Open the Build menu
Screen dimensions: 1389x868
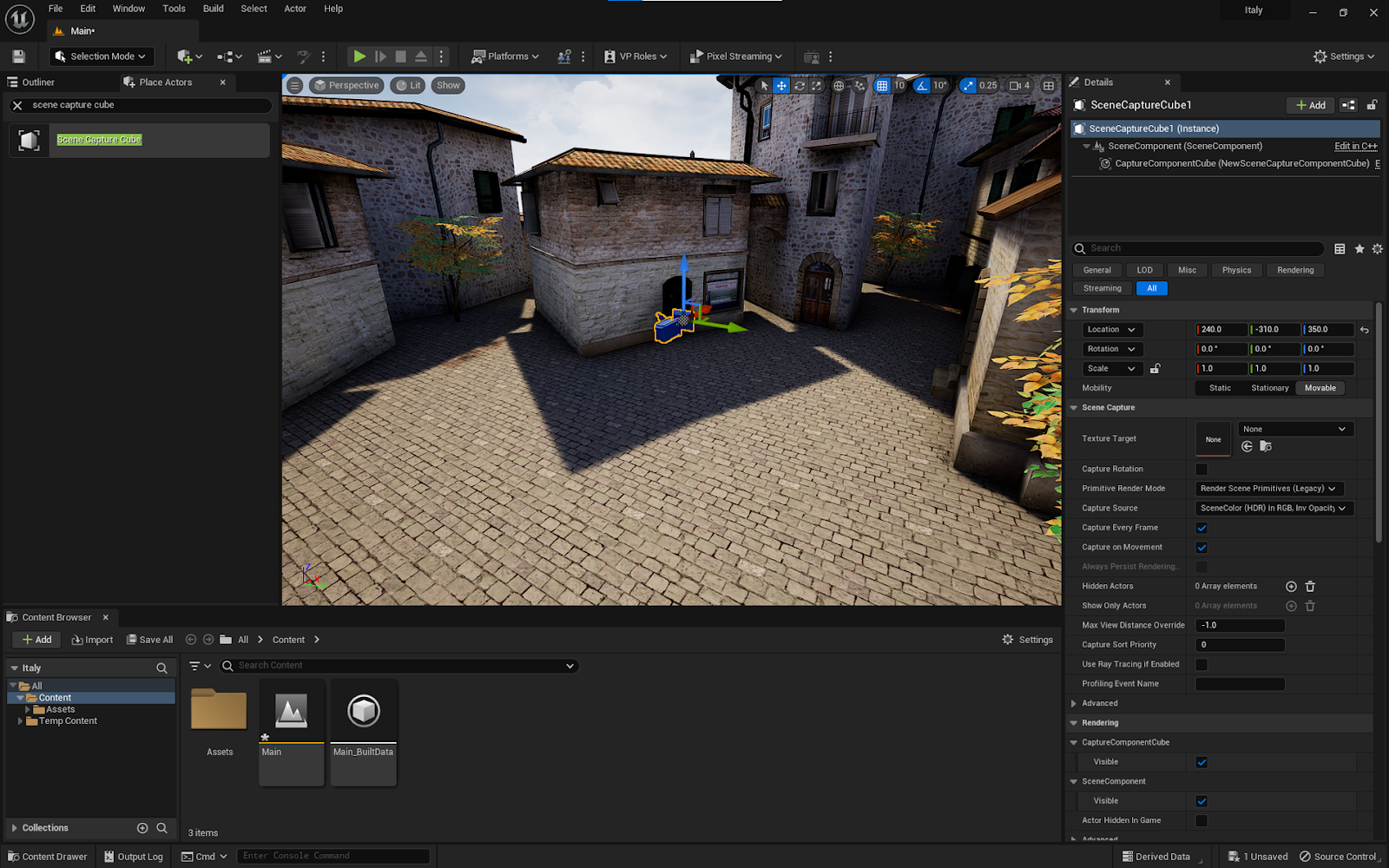(x=213, y=9)
